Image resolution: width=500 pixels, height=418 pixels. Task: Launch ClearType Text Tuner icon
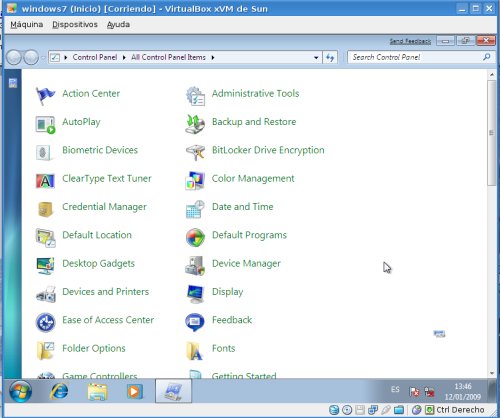pos(45,181)
